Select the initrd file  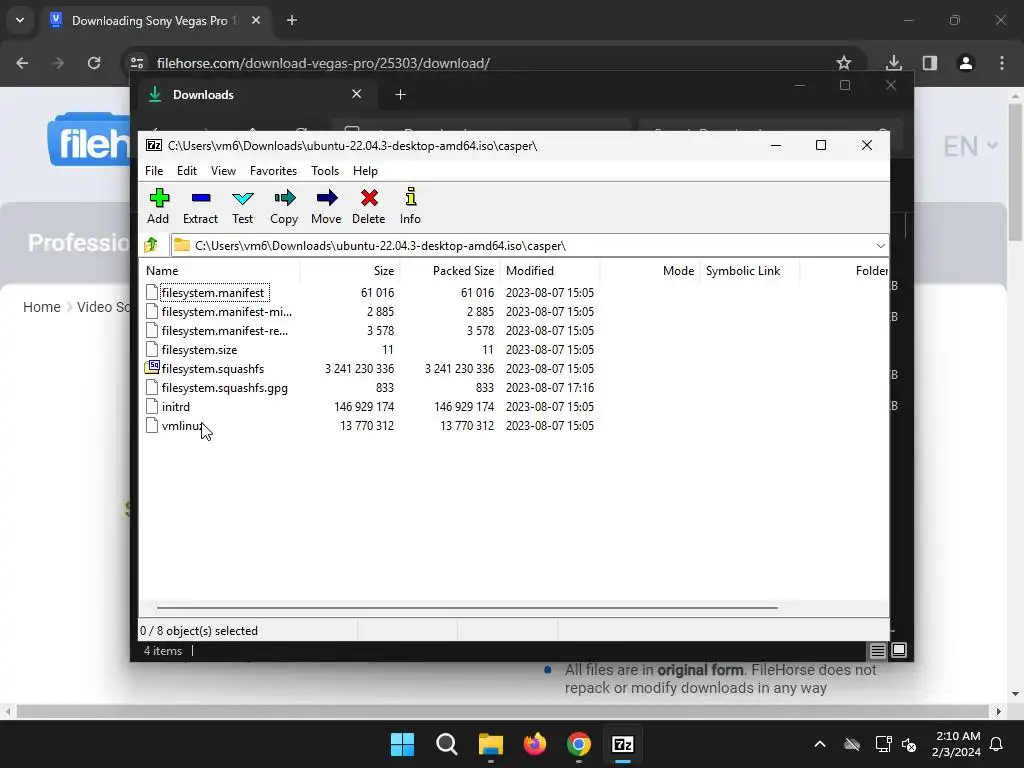176,406
